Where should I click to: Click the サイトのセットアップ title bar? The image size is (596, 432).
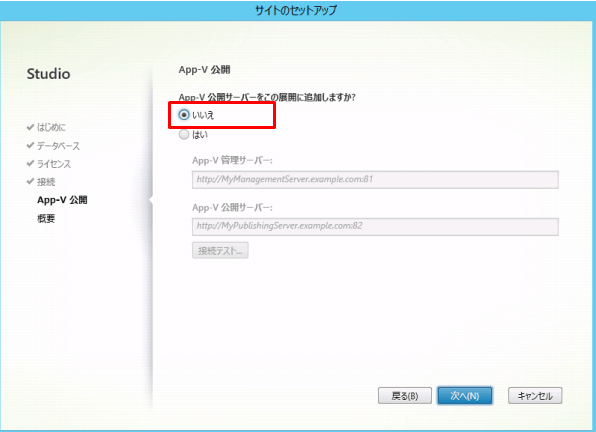[x=296, y=10]
